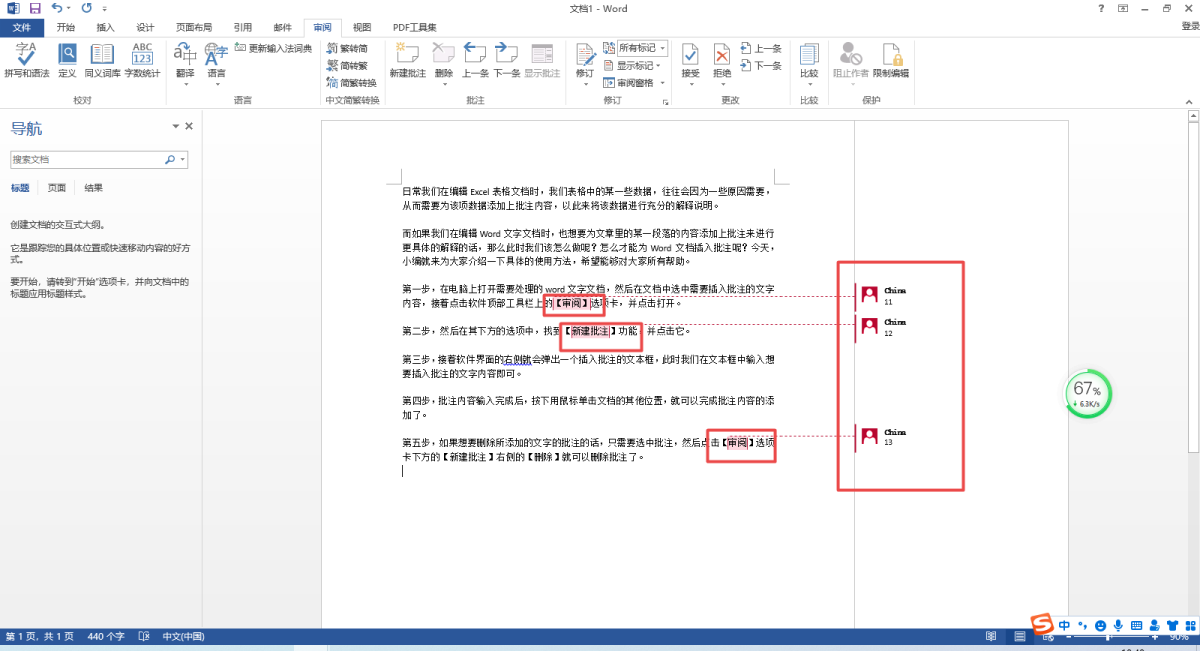Run 拼写和语法 spelling check
The height and width of the screenshot is (651, 1200).
point(26,59)
